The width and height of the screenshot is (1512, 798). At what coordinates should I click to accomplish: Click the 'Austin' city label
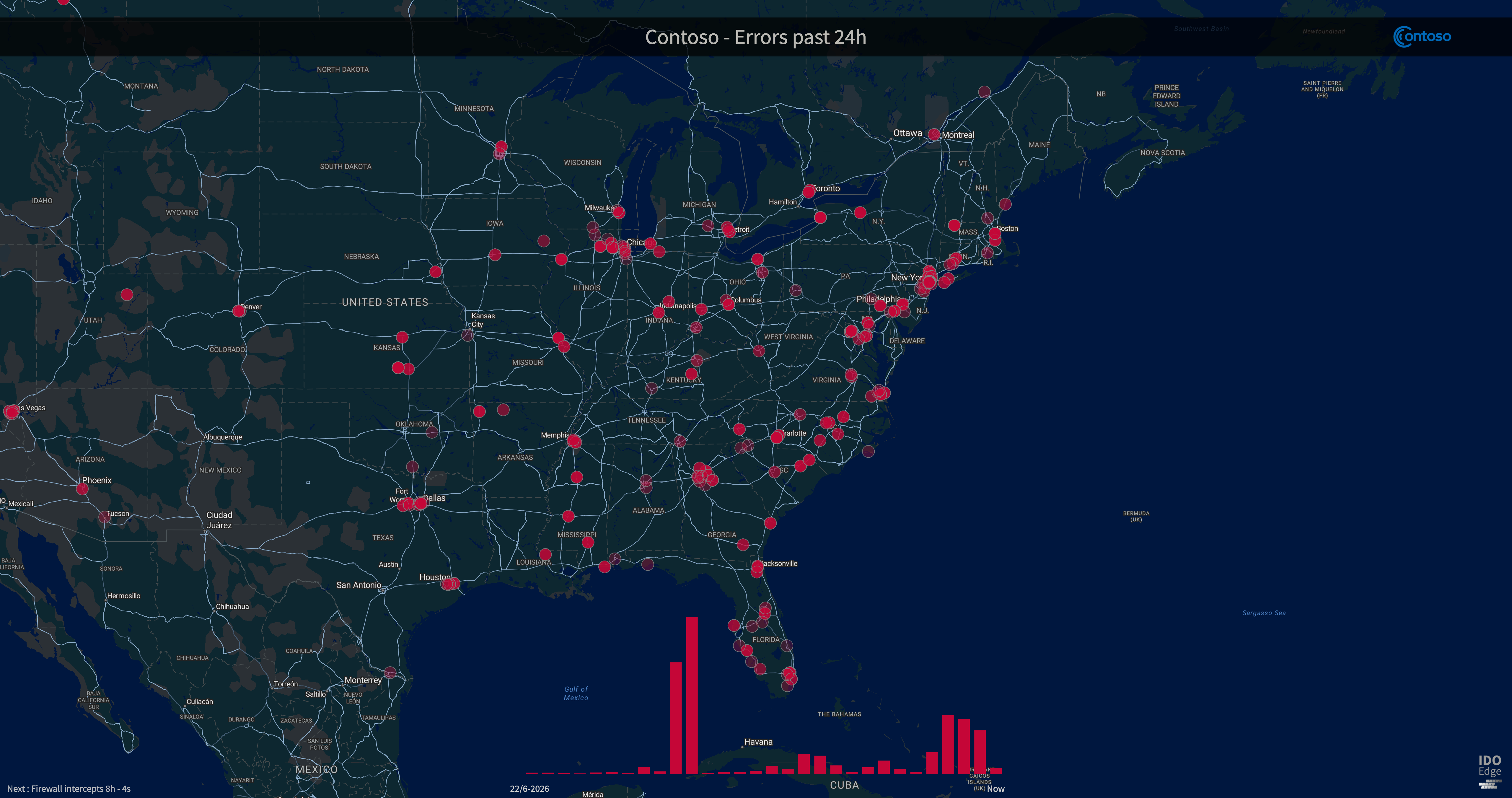click(x=388, y=564)
